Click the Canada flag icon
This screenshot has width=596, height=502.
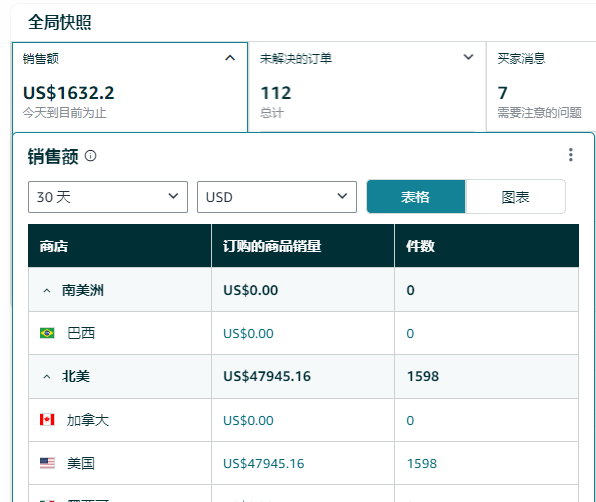coord(47,420)
